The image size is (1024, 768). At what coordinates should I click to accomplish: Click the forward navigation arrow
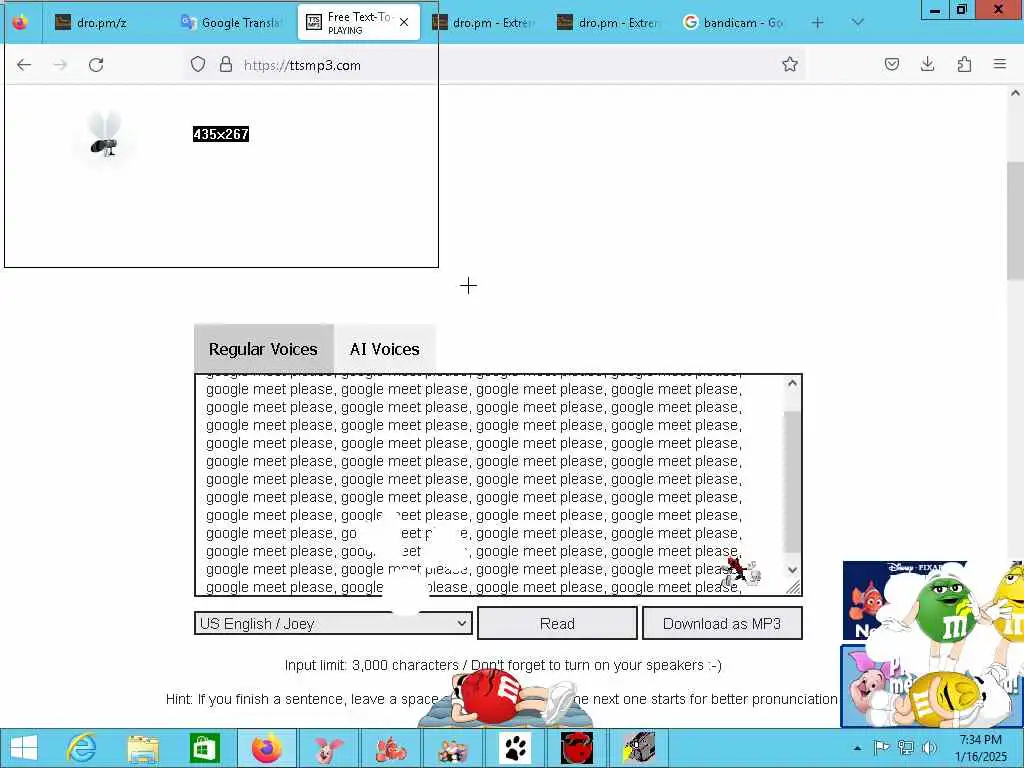[60, 65]
